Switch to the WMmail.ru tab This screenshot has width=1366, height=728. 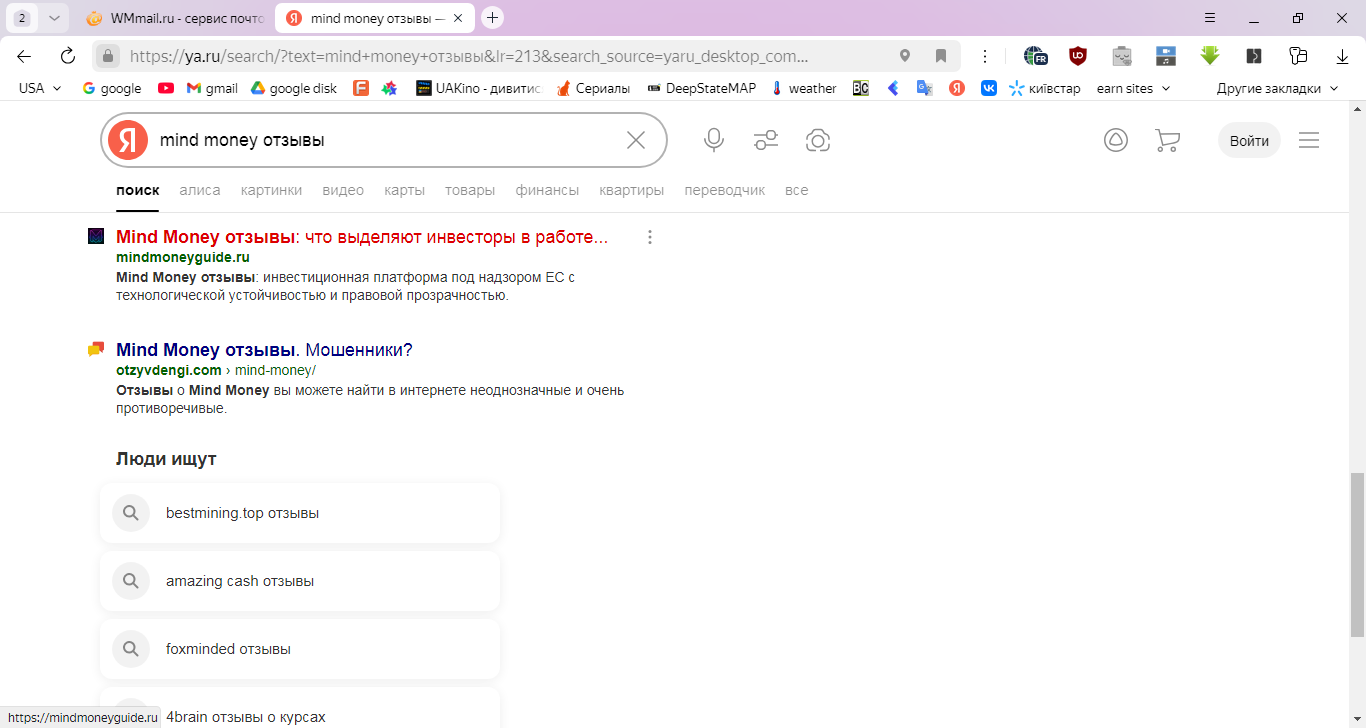pos(174,18)
